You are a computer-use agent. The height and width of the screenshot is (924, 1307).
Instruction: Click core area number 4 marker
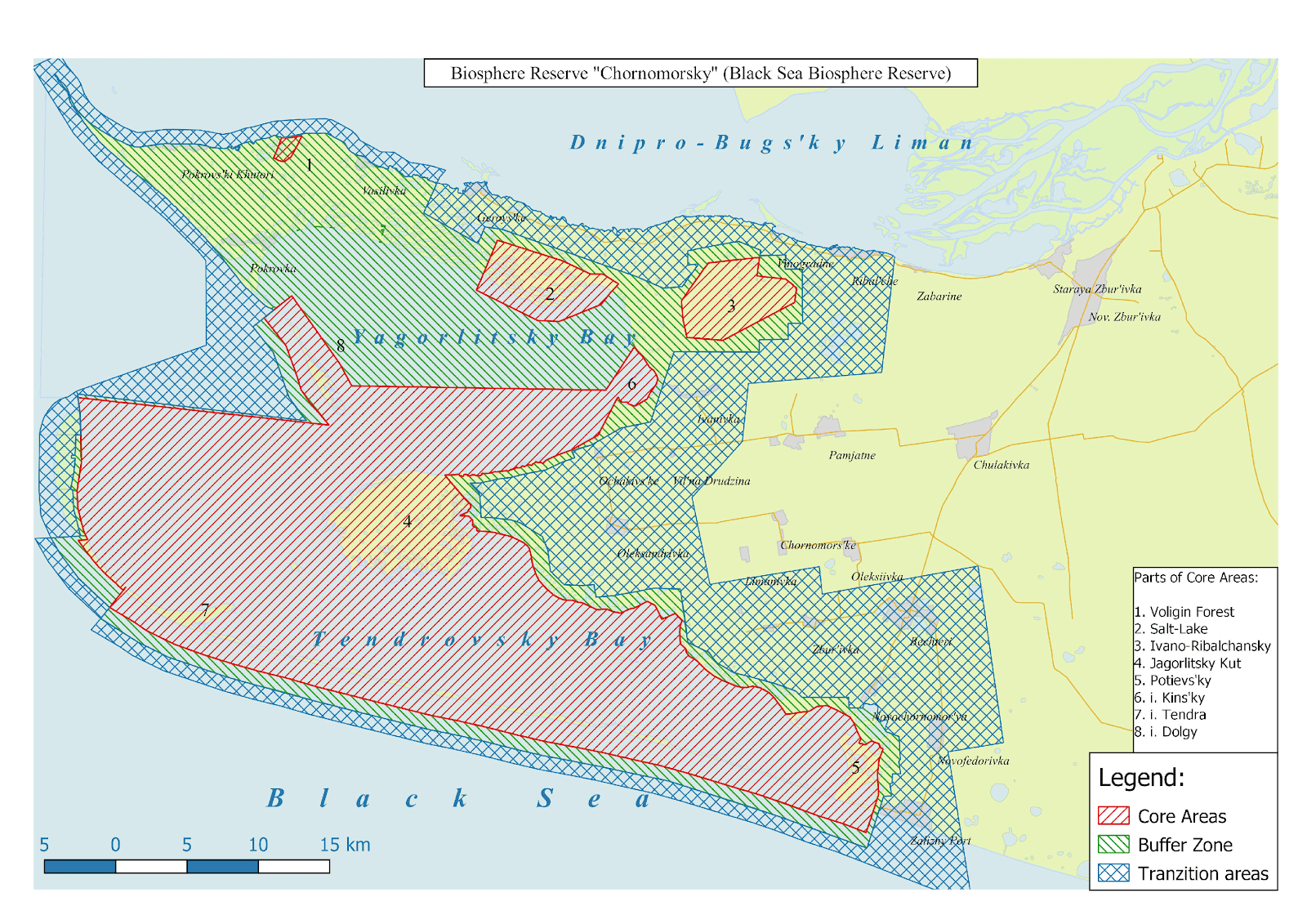tap(407, 521)
